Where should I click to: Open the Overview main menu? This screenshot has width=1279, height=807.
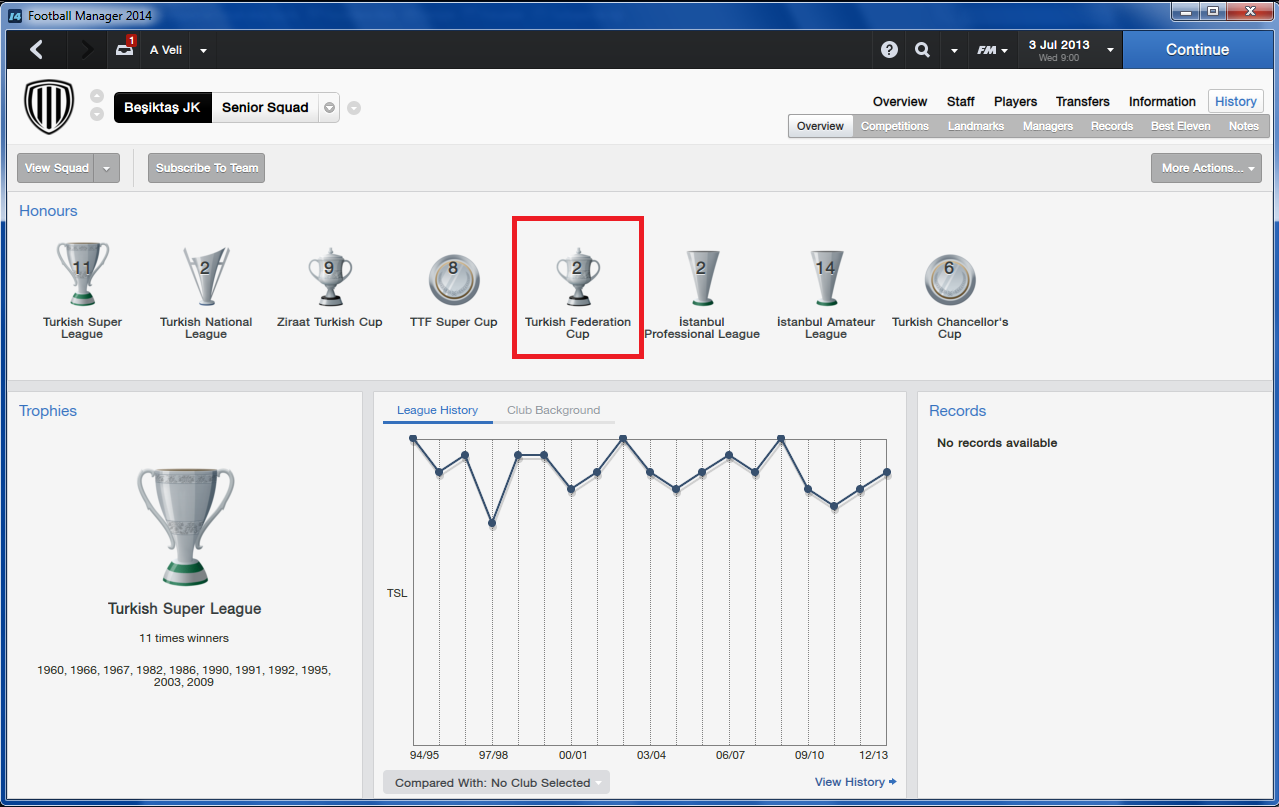point(900,101)
